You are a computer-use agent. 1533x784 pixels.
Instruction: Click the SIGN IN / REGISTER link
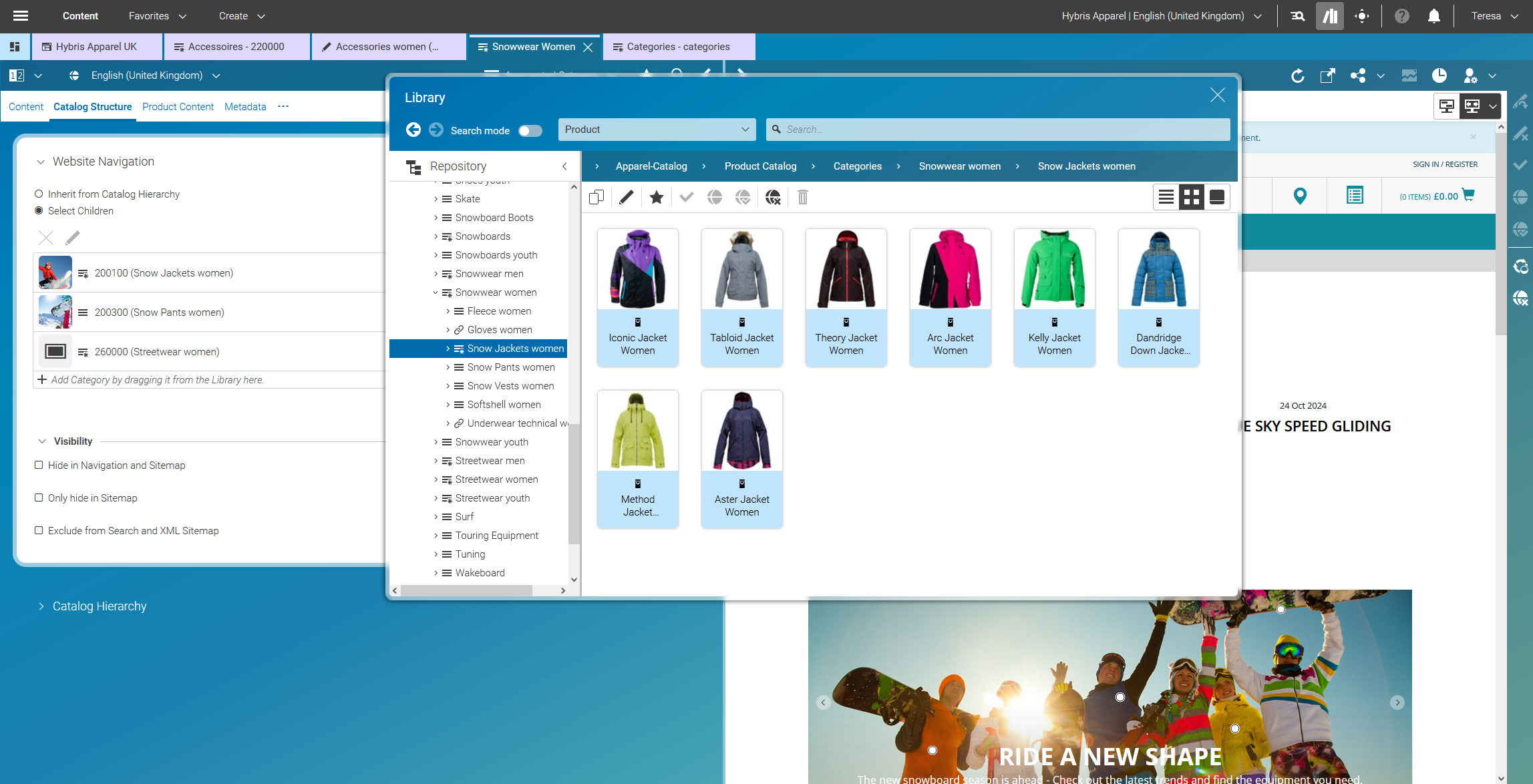[x=1445, y=164]
